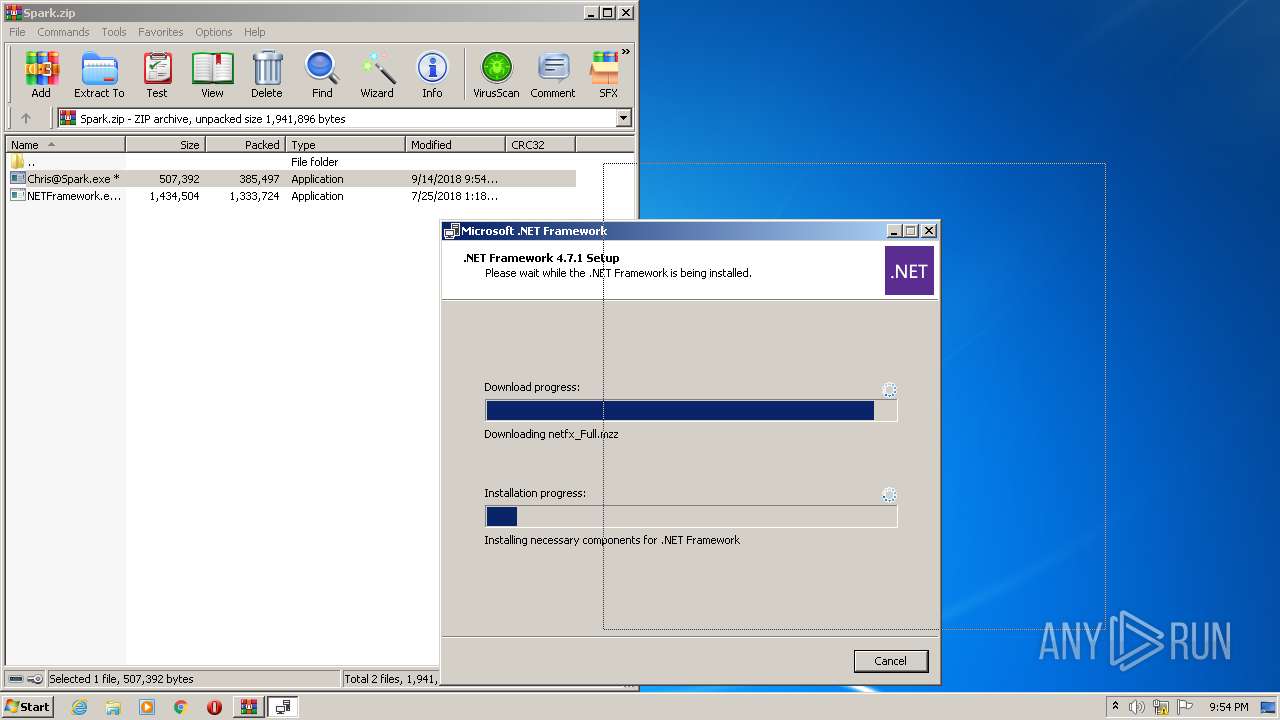The width and height of the screenshot is (1280, 720).
Task: Click the .NET purple logo
Action: [x=909, y=271]
